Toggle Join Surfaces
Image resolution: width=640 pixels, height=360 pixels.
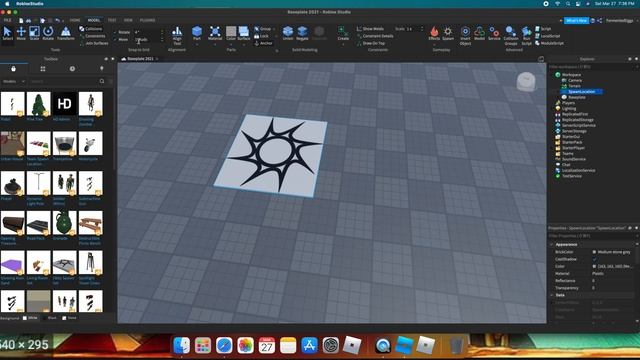point(94,43)
